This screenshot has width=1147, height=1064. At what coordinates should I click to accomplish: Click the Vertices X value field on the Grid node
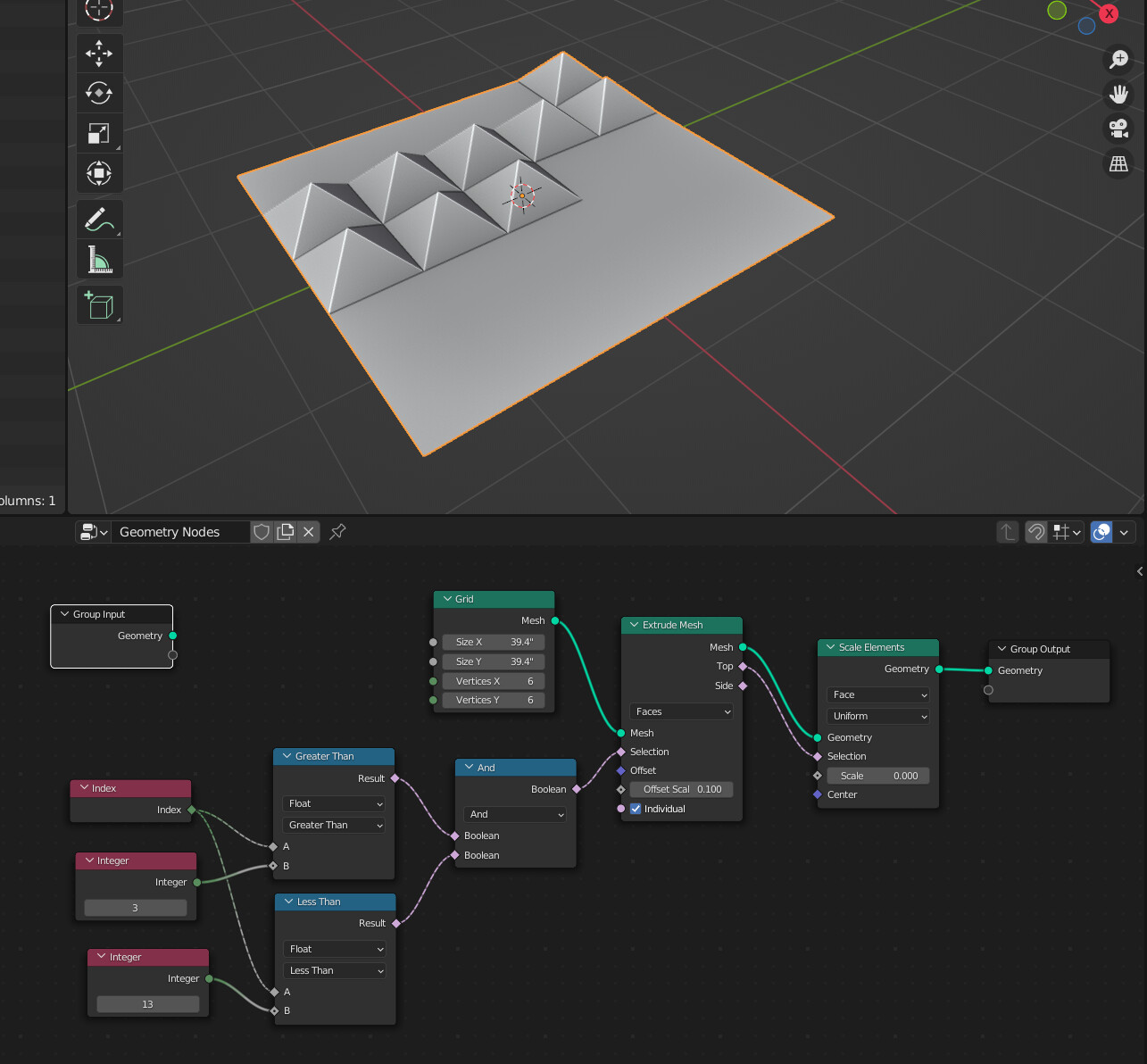493,680
